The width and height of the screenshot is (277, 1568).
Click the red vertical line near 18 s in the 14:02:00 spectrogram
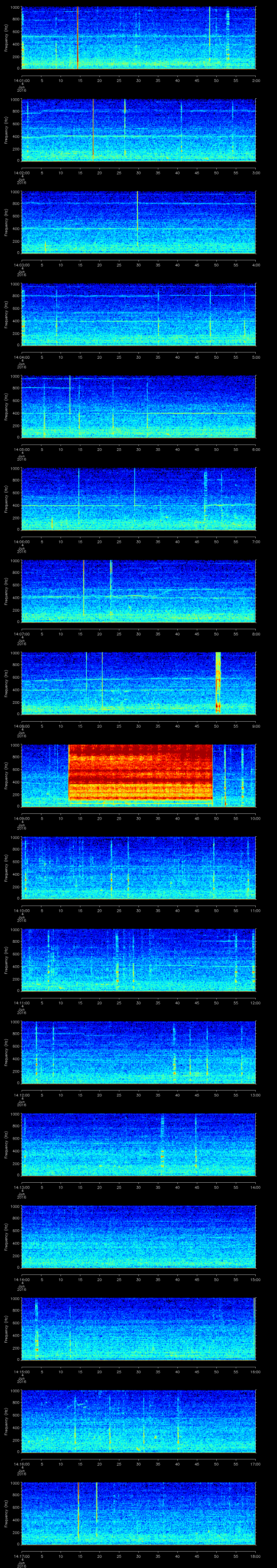click(93, 130)
